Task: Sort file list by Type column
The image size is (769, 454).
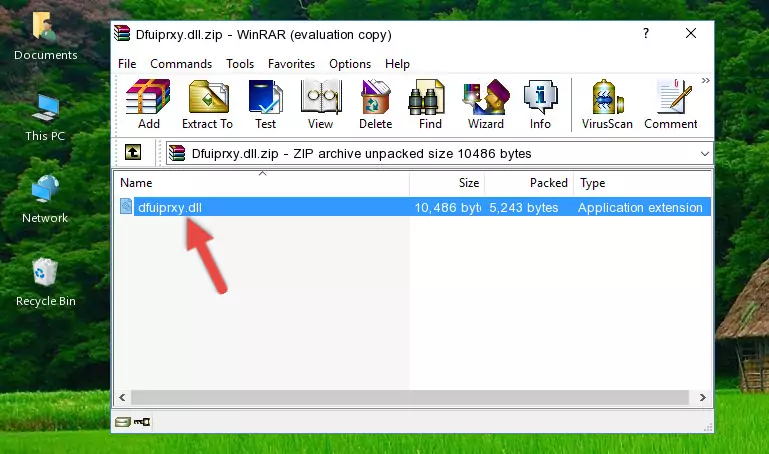Action: coord(642,183)
